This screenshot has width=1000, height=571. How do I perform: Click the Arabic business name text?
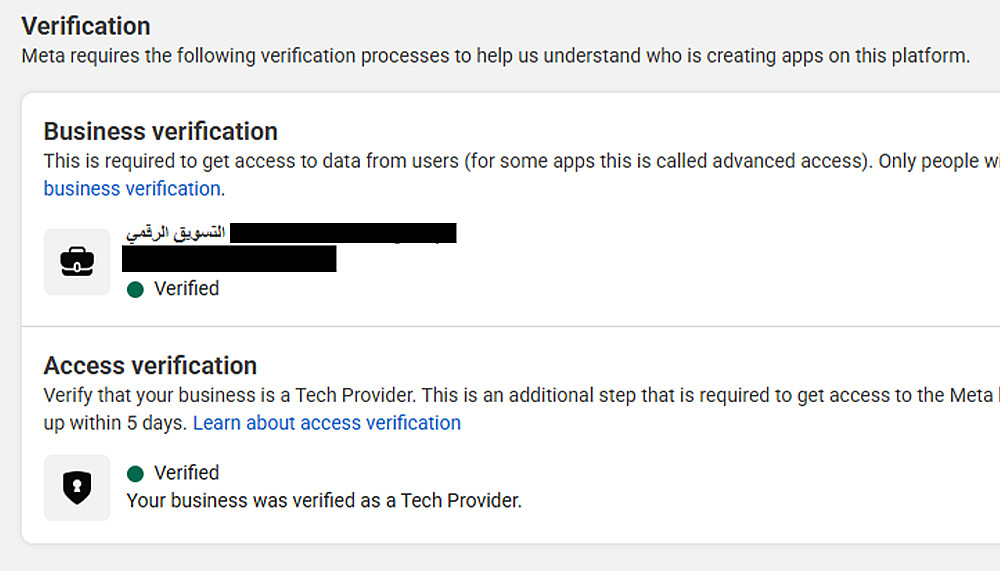click(176, 233)
